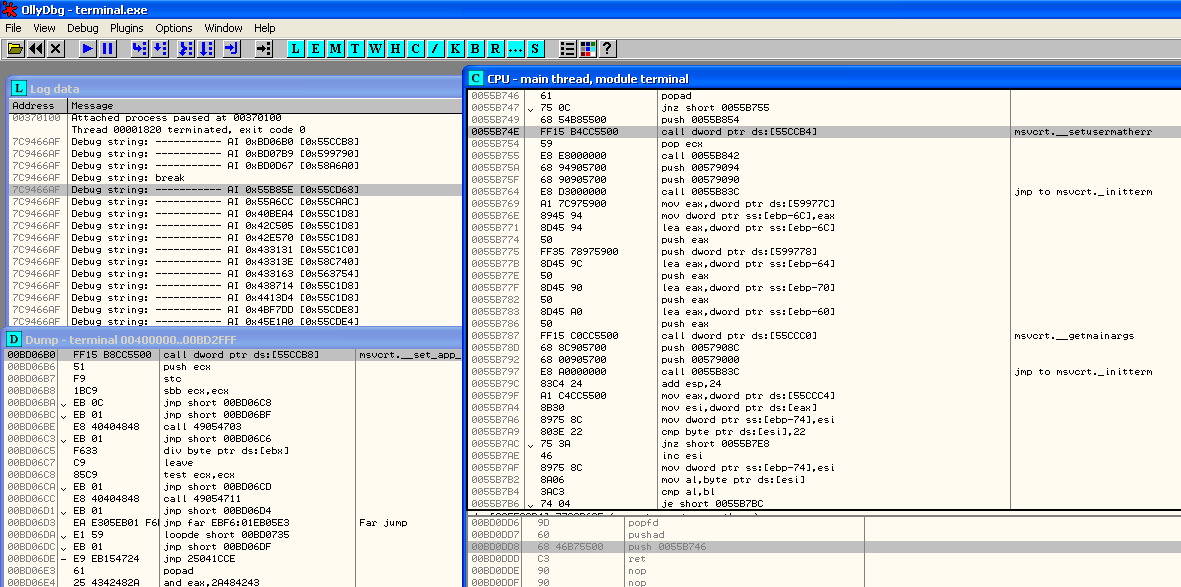Open the Call stack K button
This screenshot has width=1181, height=587.
(455, 48)
